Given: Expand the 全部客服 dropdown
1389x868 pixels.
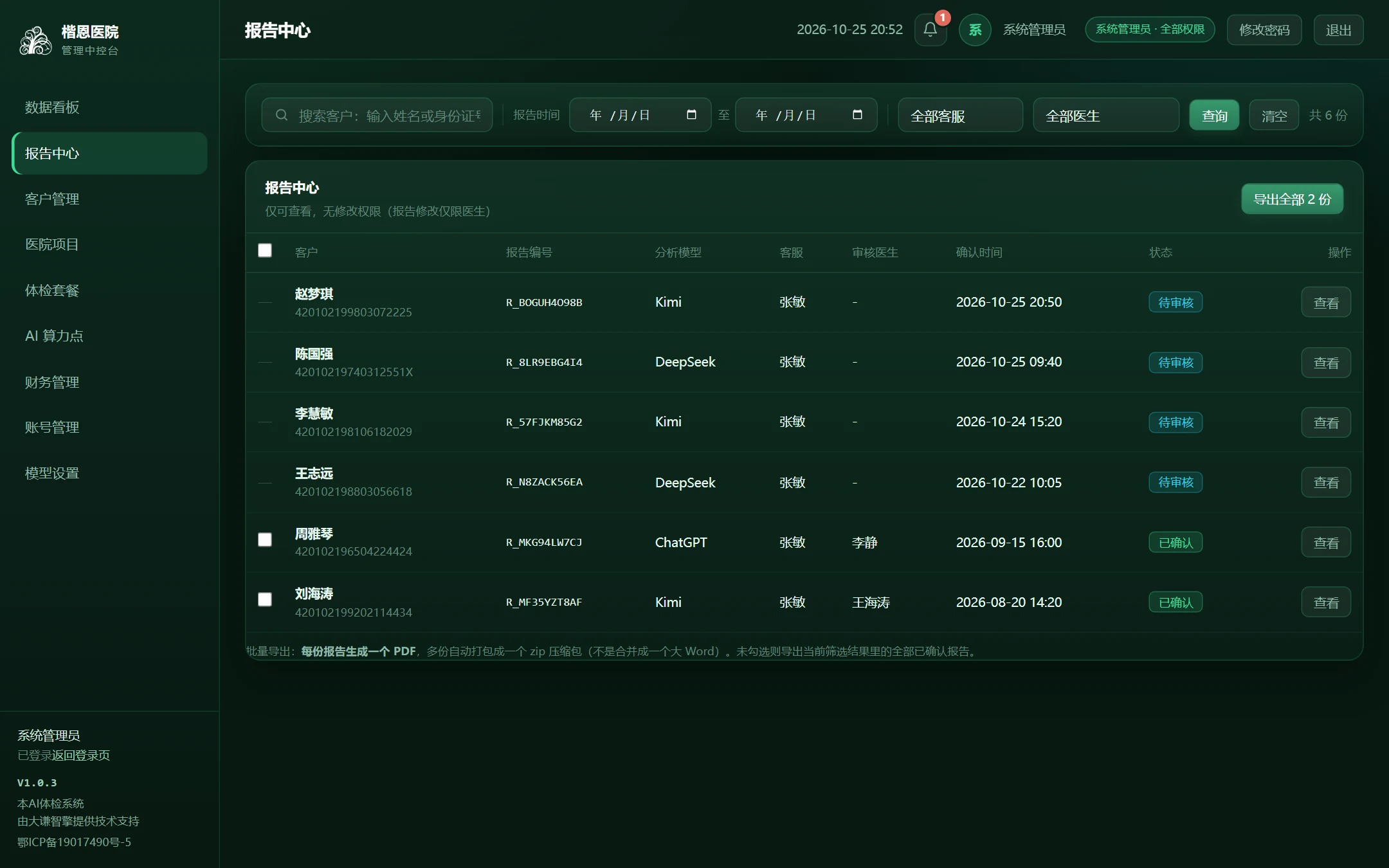Looking at the screenshot, I should [960, 115].
